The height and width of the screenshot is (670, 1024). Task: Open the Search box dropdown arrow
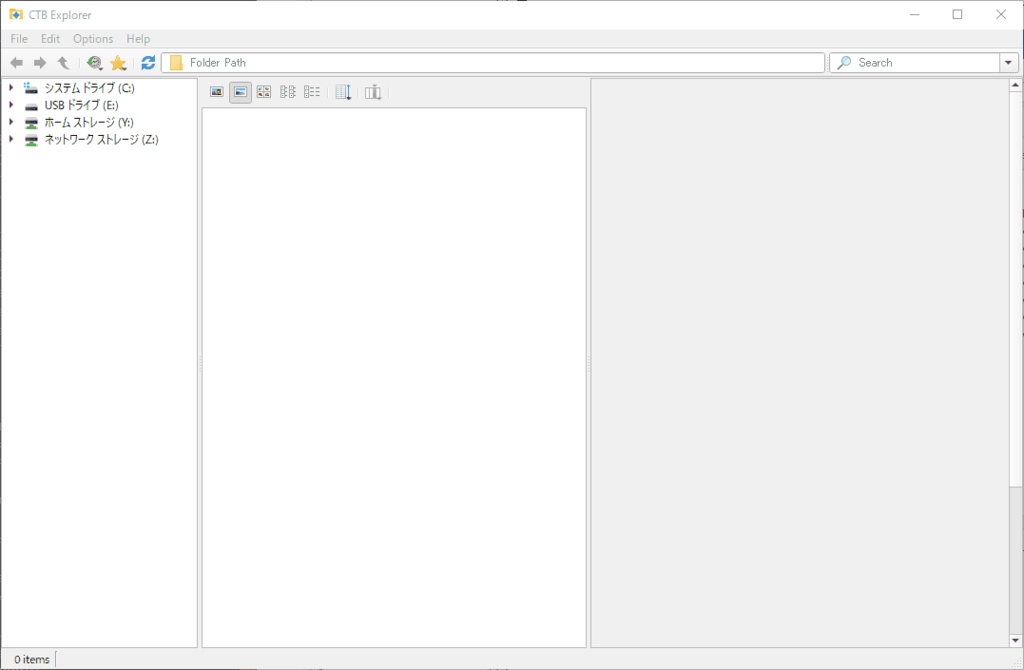tap(1008, 63)
